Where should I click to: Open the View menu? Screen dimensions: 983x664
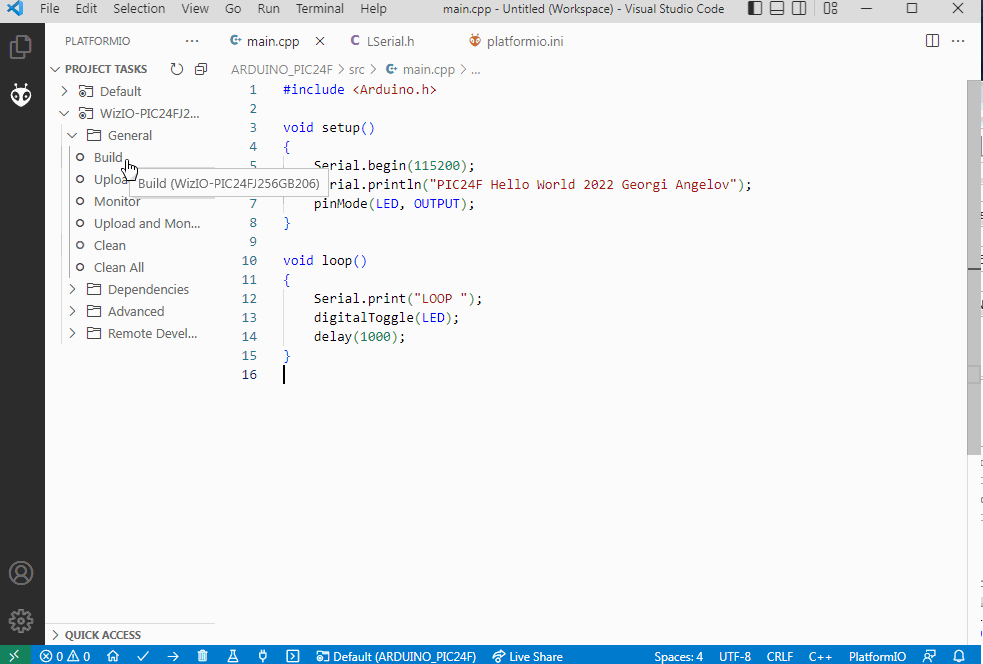(195, 9)
